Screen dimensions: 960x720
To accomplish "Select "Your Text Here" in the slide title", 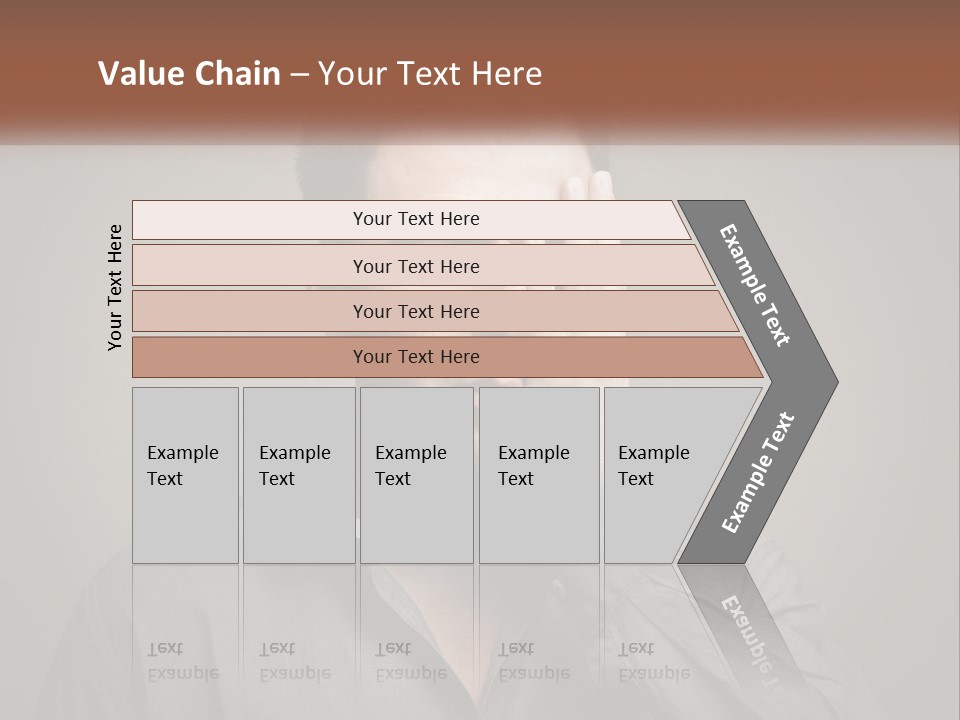I will point(430,74).
